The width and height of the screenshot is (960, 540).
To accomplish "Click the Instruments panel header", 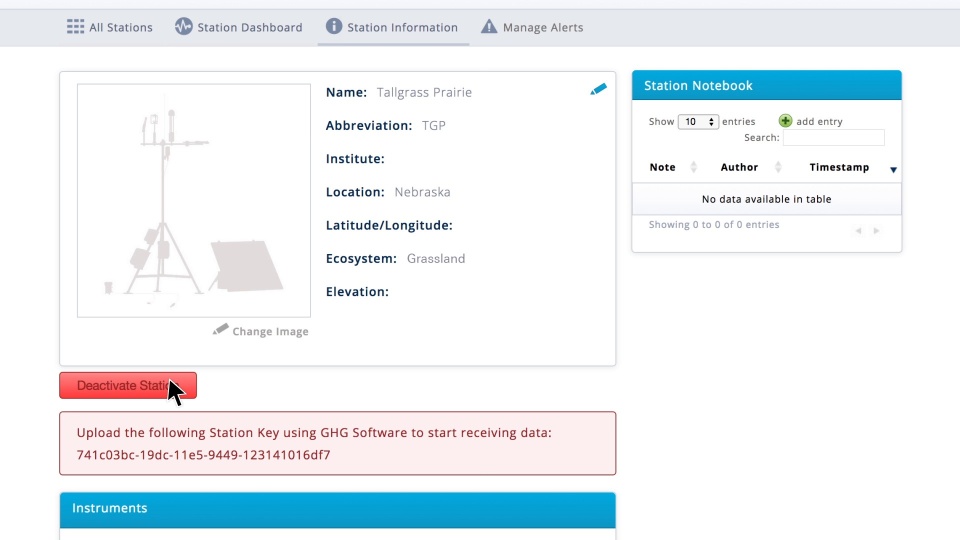I will click(x=337, y=509).
